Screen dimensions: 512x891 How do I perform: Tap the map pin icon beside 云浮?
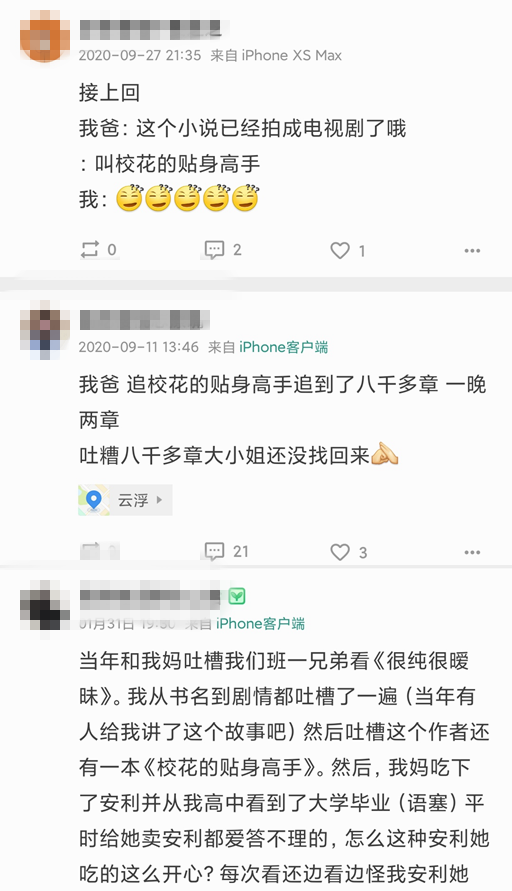click(94, 500)
